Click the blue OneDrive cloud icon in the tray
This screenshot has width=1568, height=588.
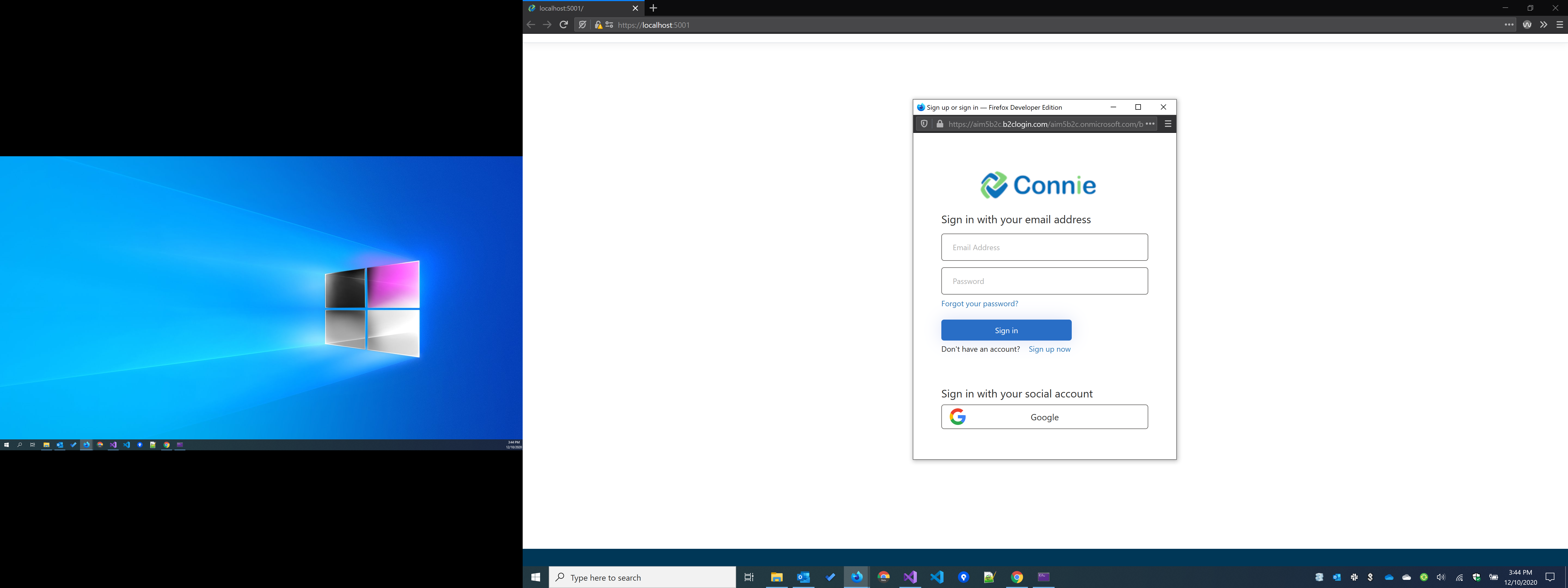click(1389, 577)
